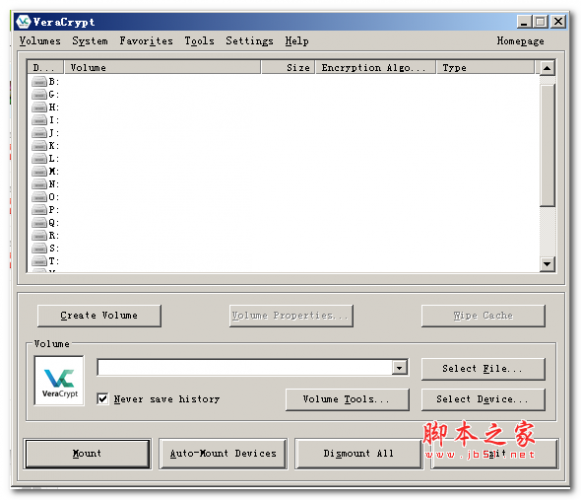Select drive B: icon in list
581x500 pixels.
point(39,81)
